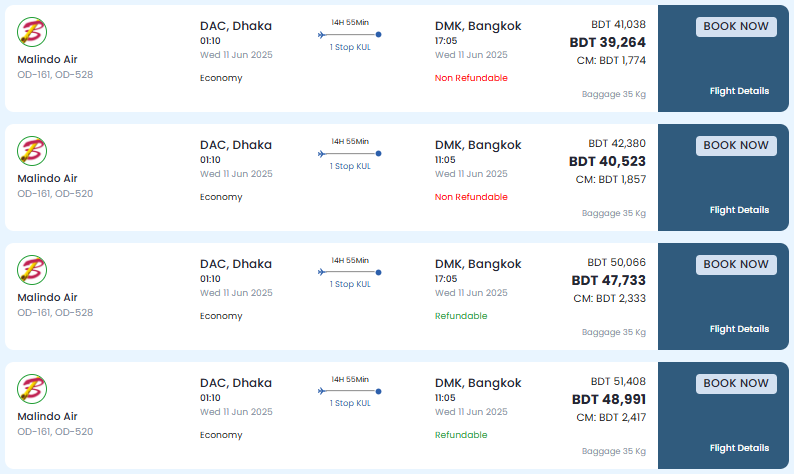
Task: Book the refundable BDT 47,733 flight
Action: pos(736,265)
